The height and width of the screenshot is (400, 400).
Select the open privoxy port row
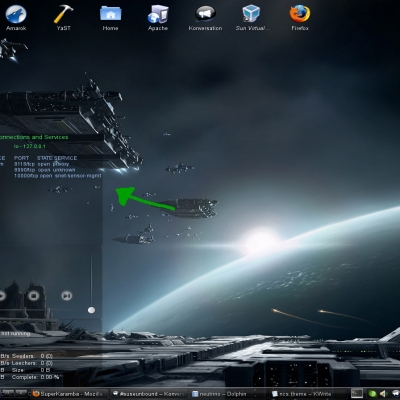pyautogui.click(x=41, y=164)
